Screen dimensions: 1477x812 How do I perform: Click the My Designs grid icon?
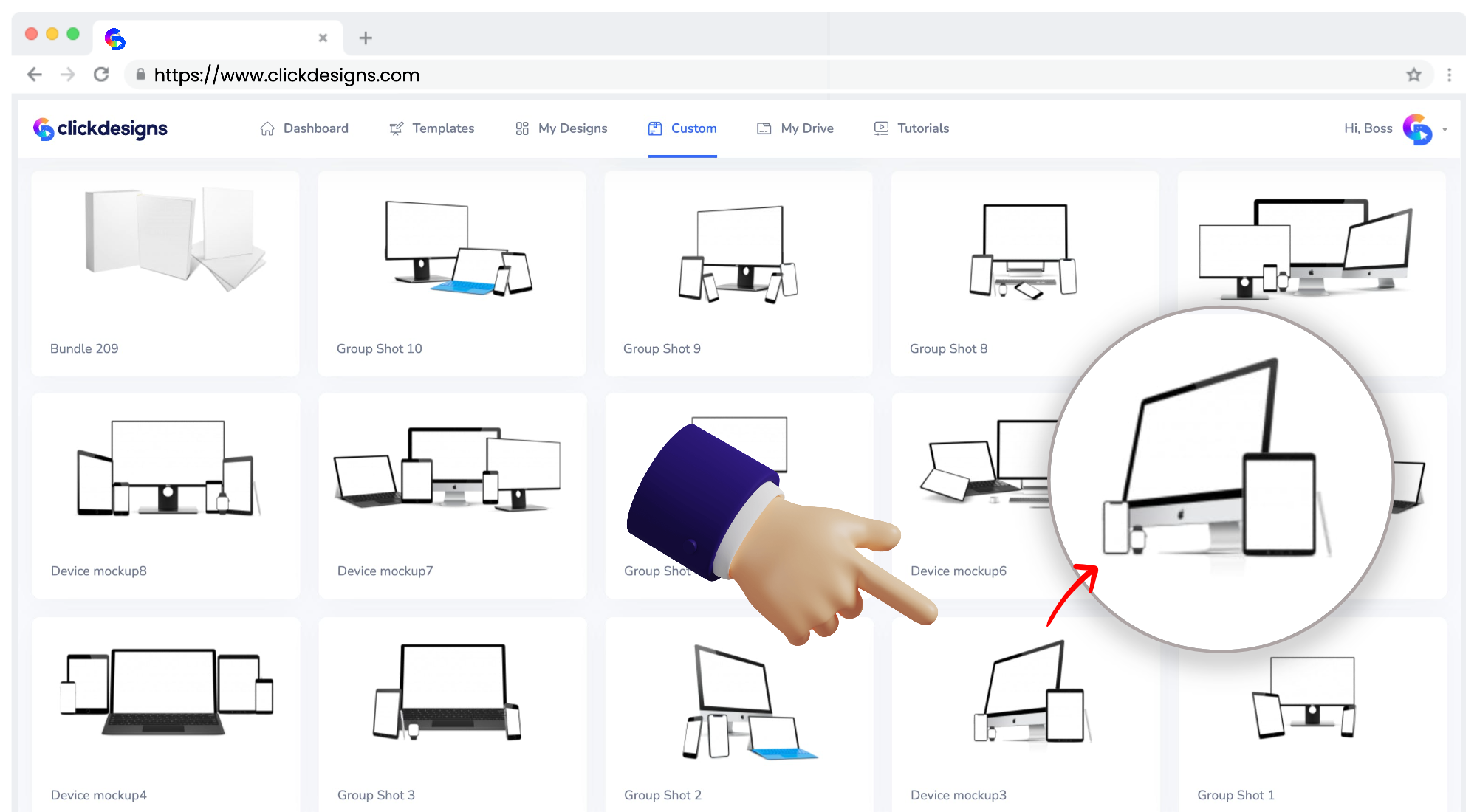tap(522, 128)
